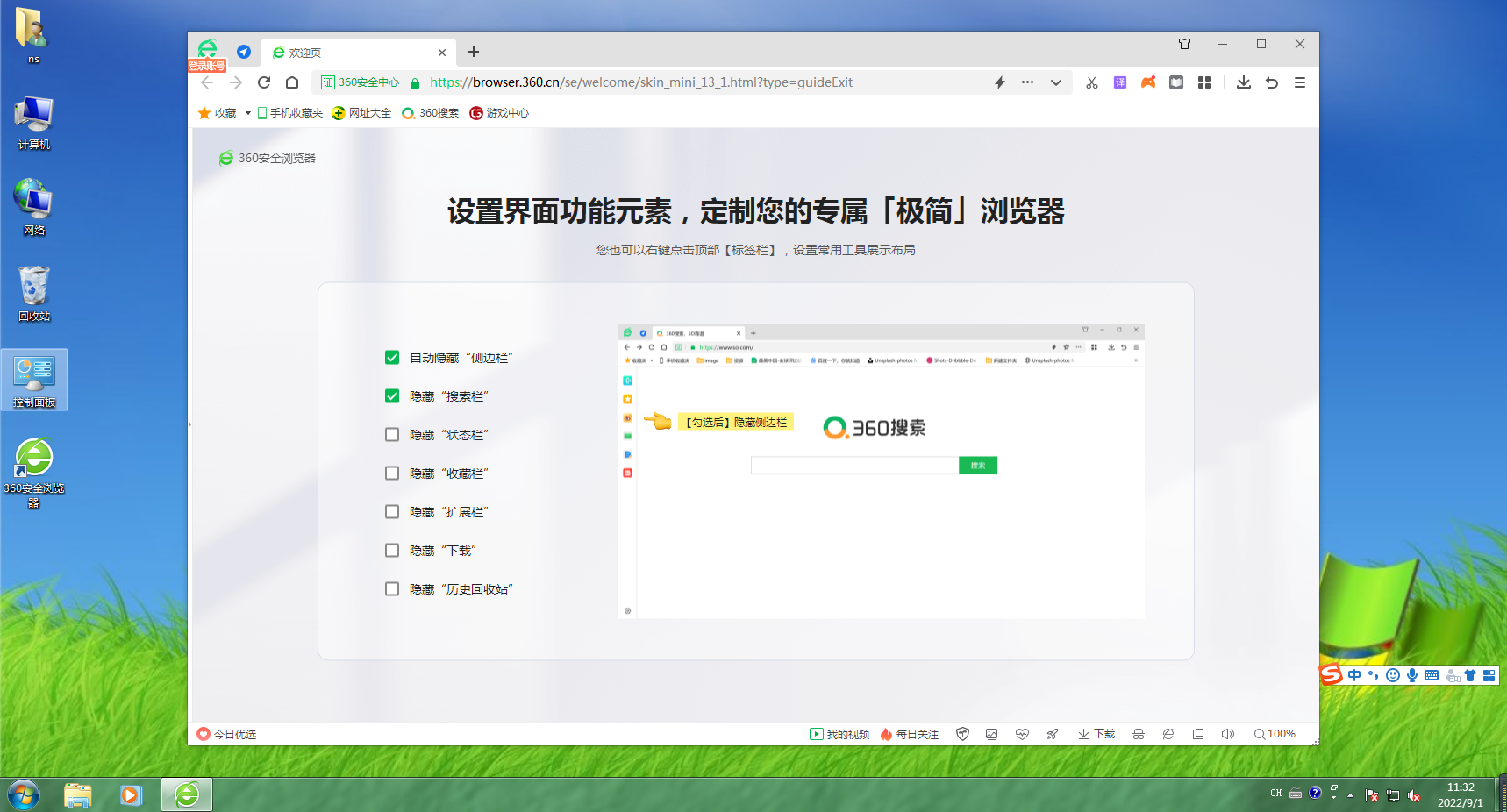Expand the side panel handle on left edge

pos(189,424)
